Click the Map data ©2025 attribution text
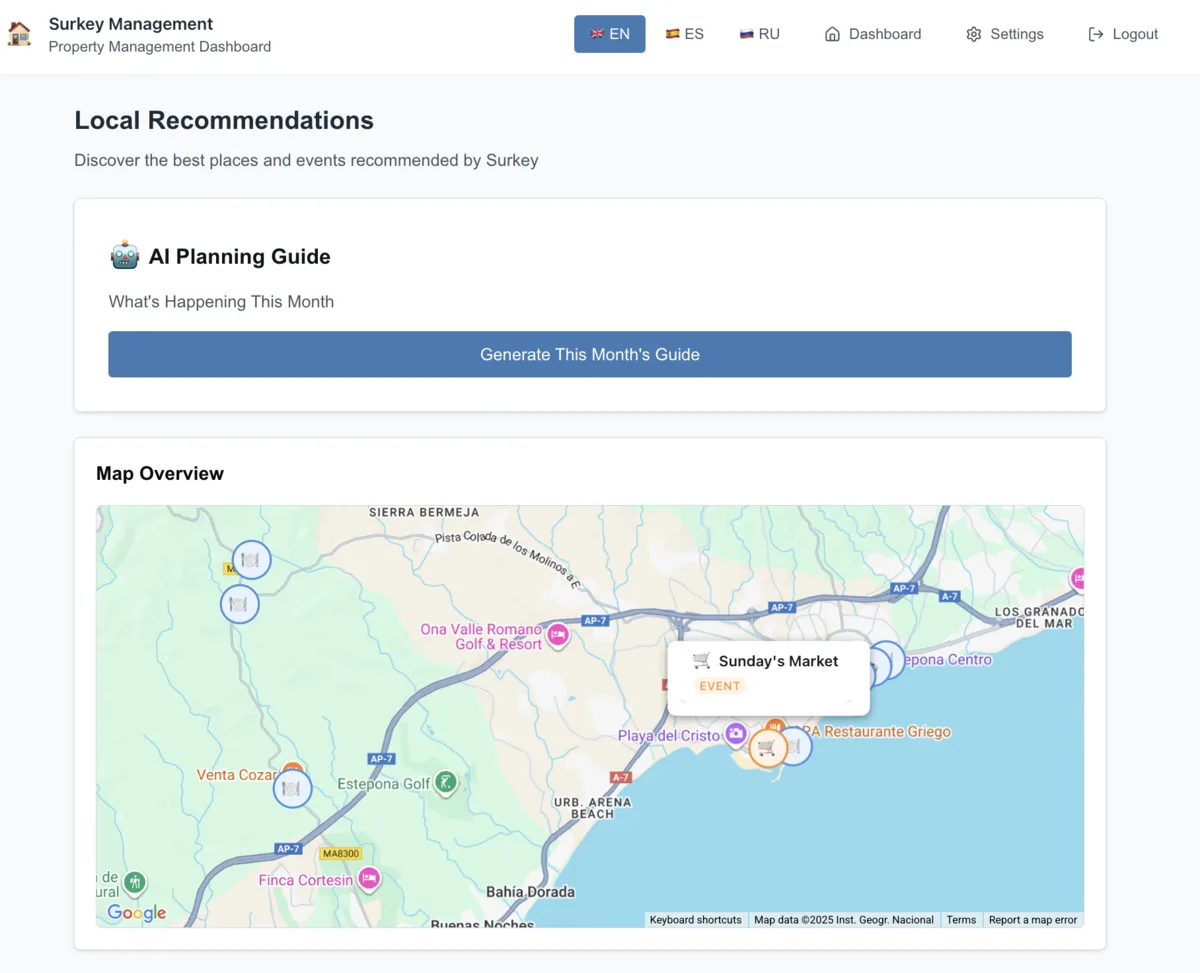1200x973 pixels. click(844, 920)
